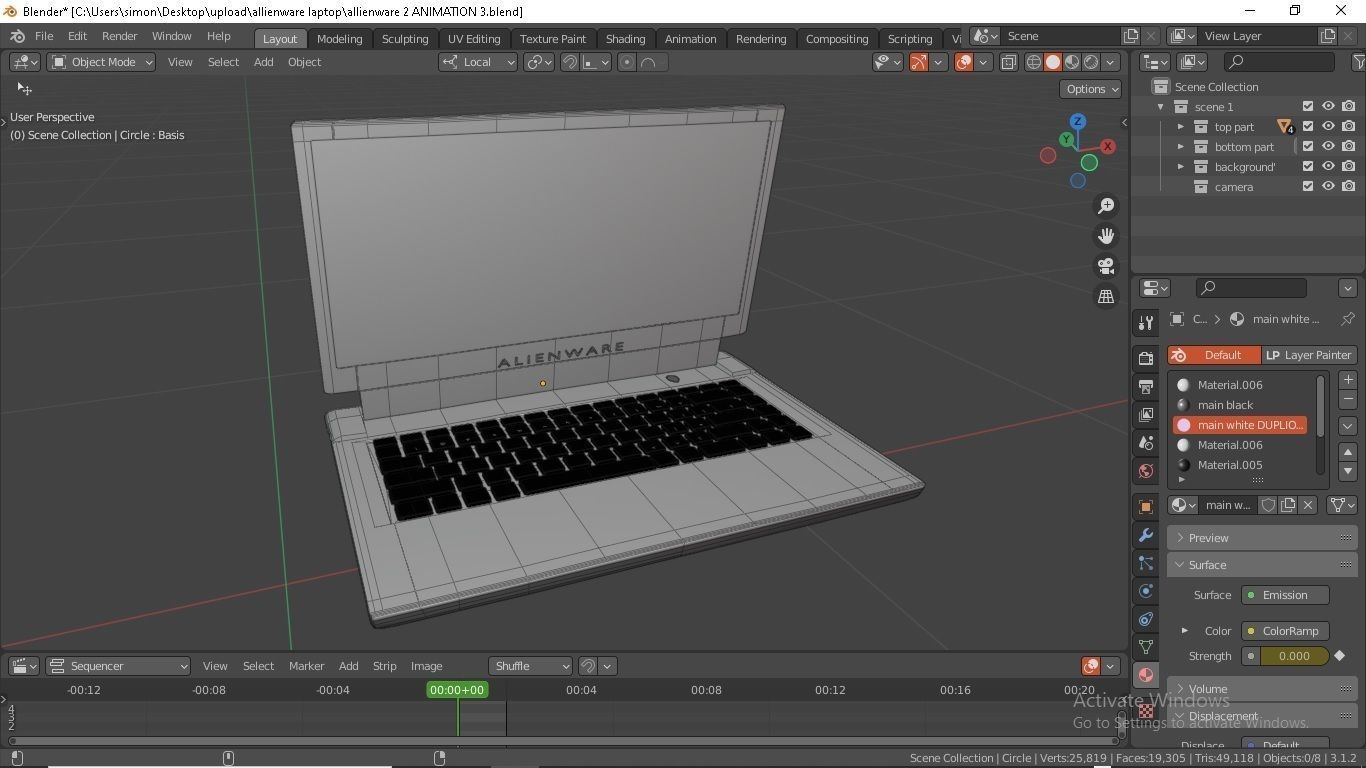Open the viewport Options dropdown
Viewport: 1366px width, 768px height.
(x=1091, y=89)
